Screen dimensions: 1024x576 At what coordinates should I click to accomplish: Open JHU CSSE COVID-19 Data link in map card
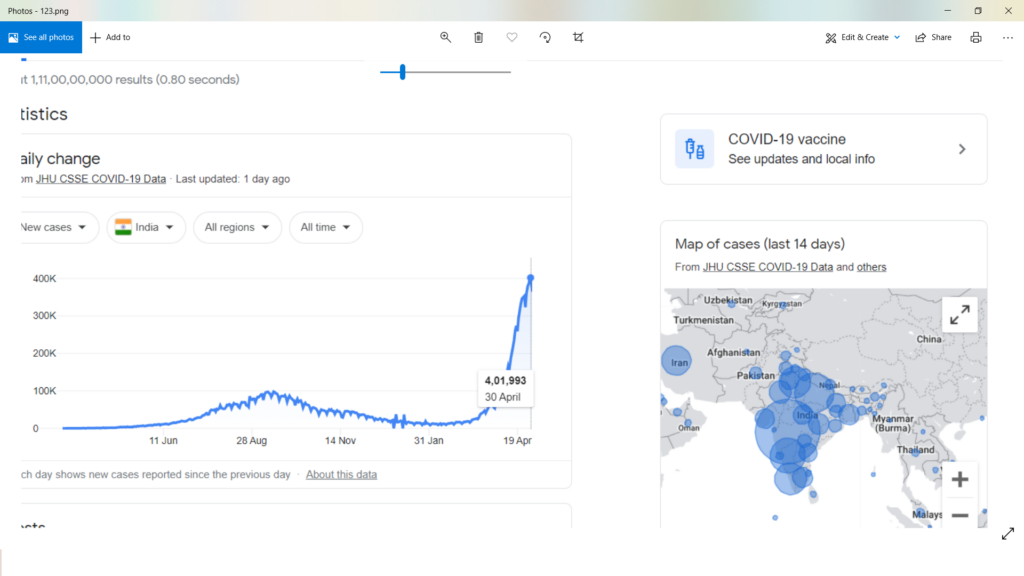pyautogui.click(x=768, y=267)
